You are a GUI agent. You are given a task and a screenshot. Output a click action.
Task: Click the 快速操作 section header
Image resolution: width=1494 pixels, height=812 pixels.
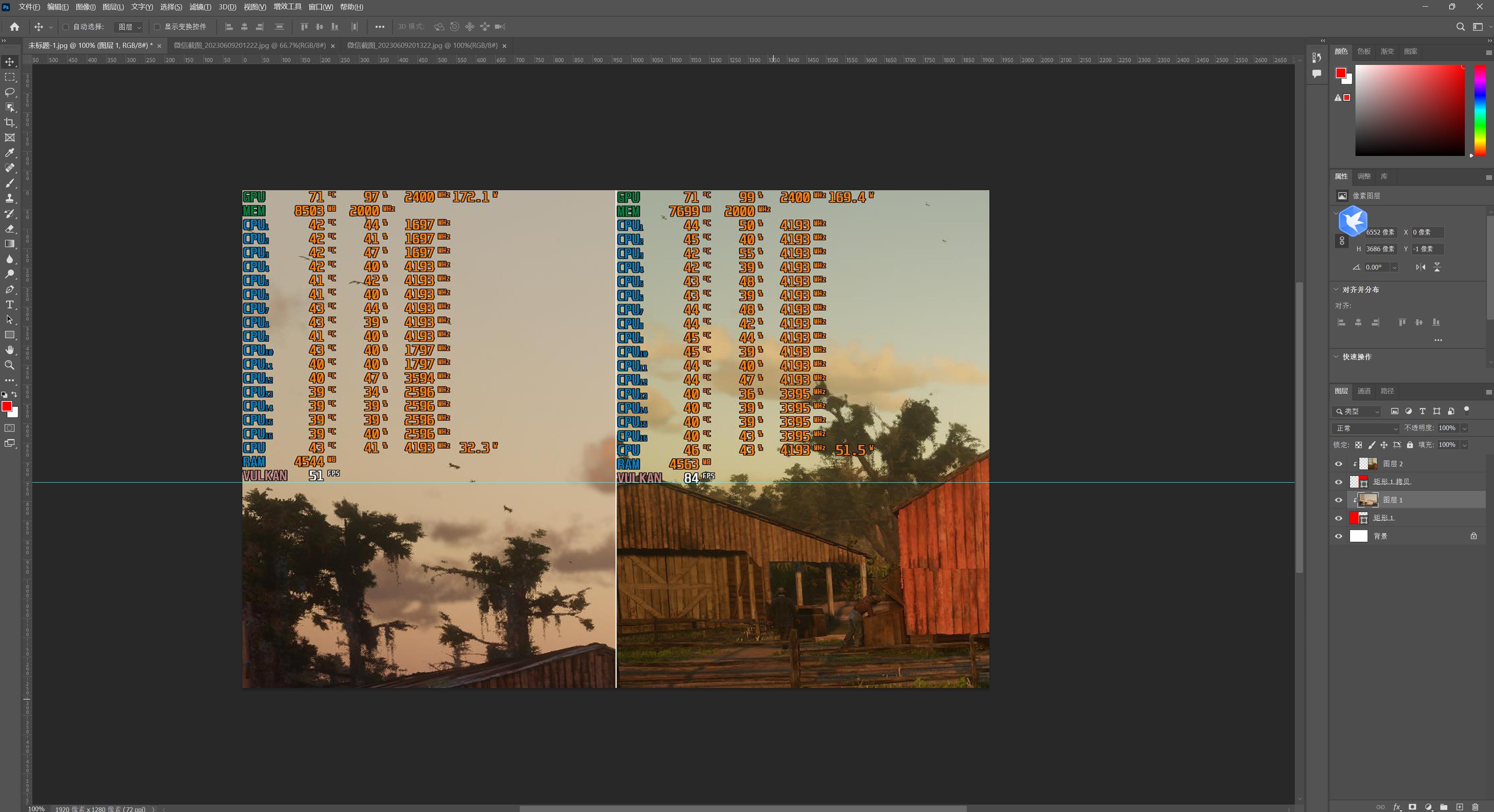[1357, 357]
